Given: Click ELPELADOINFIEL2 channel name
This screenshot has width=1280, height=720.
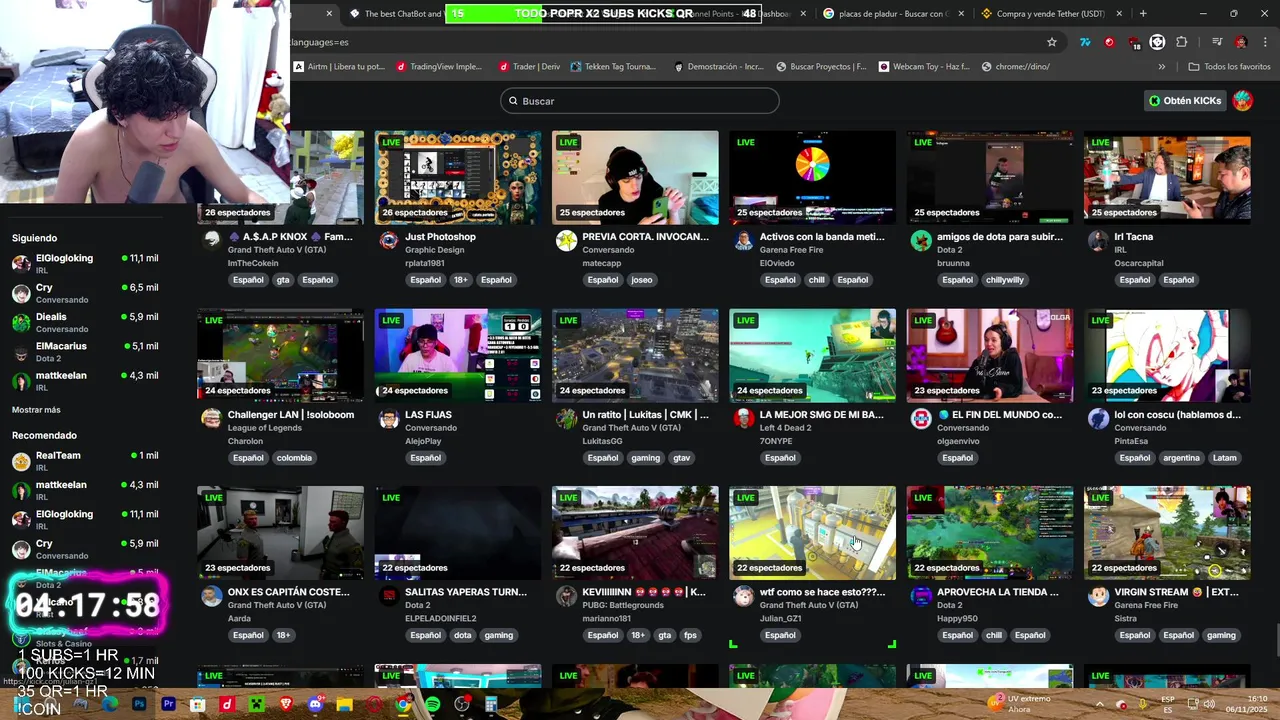Looking at the screenshot, I should pyautogui.click(x=441, y=618).
